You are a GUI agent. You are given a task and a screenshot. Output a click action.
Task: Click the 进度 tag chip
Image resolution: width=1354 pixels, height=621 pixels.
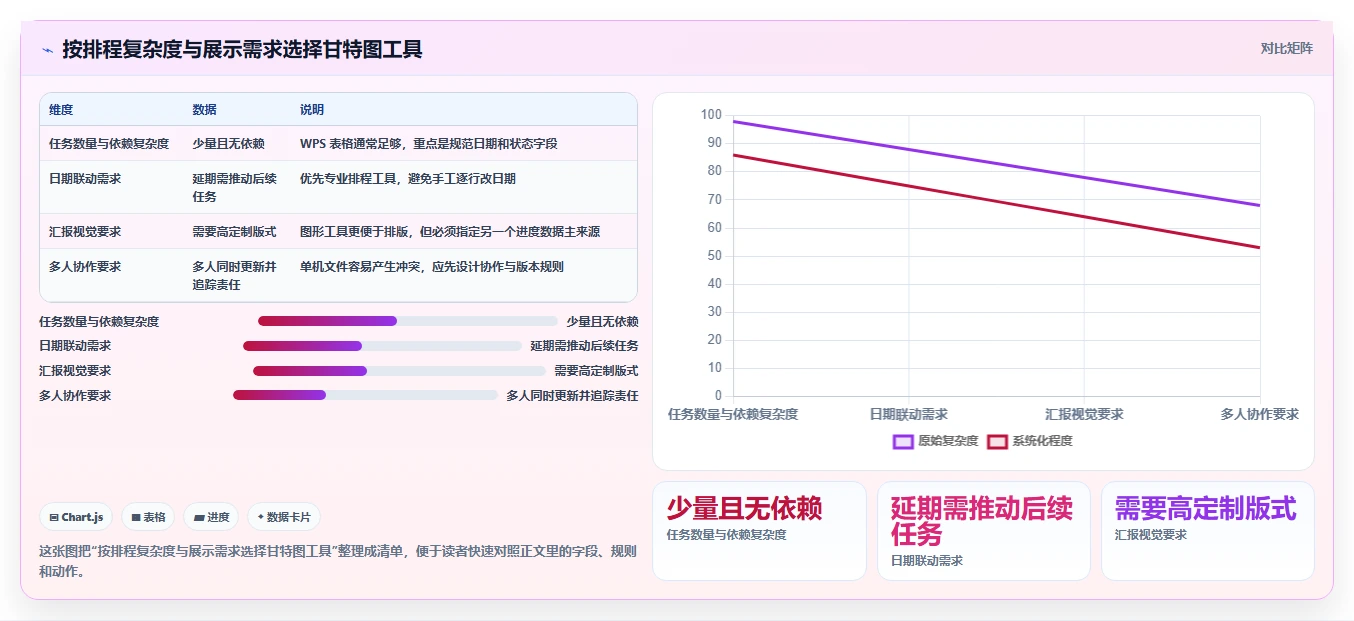coord(211,517)
